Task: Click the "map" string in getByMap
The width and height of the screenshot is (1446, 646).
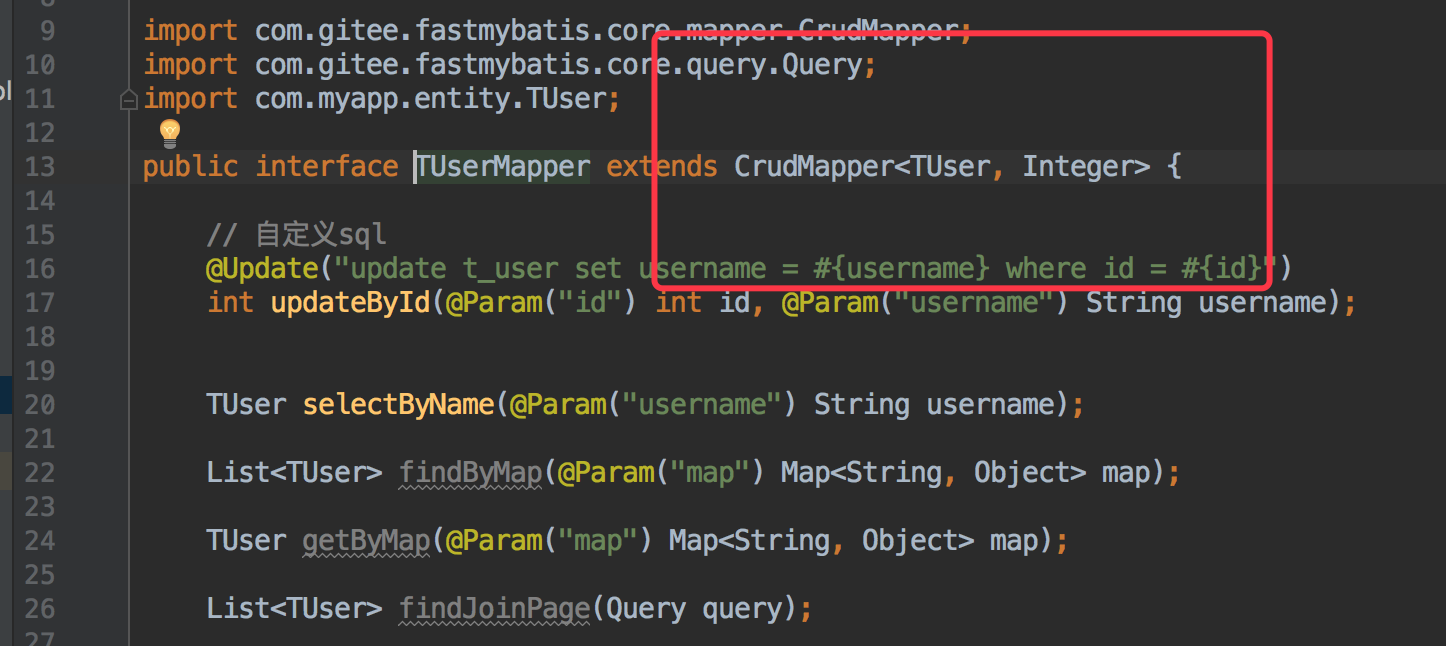Action: point(598,540)
